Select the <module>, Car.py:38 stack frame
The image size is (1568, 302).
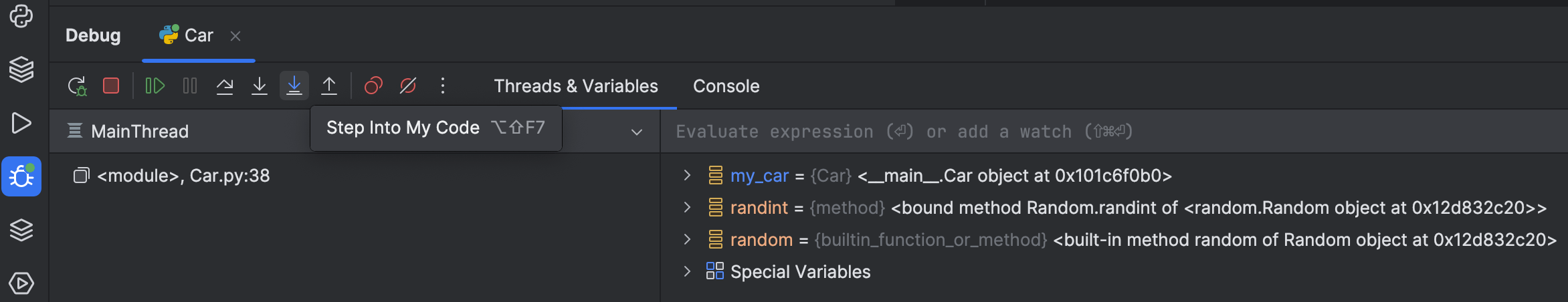coord(183,176)
